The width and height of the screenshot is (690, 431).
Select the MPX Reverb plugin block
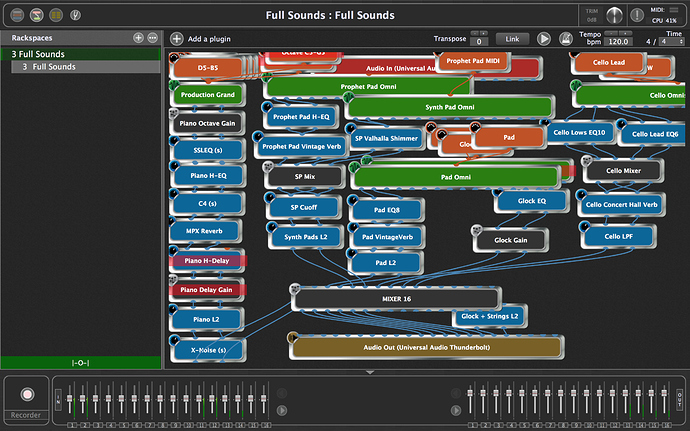click(205, 231)
